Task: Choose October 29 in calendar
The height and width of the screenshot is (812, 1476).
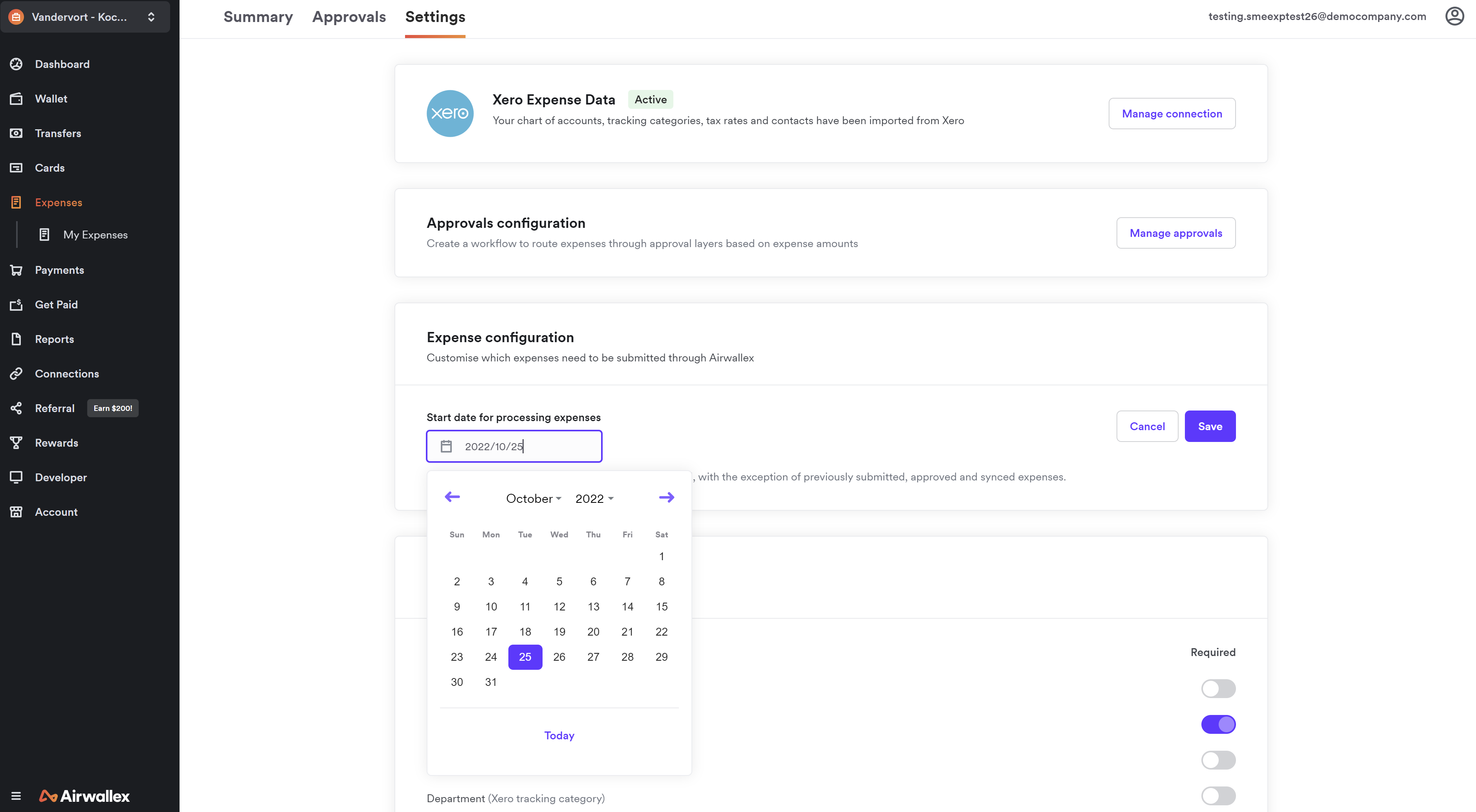Action: point(661,657)
